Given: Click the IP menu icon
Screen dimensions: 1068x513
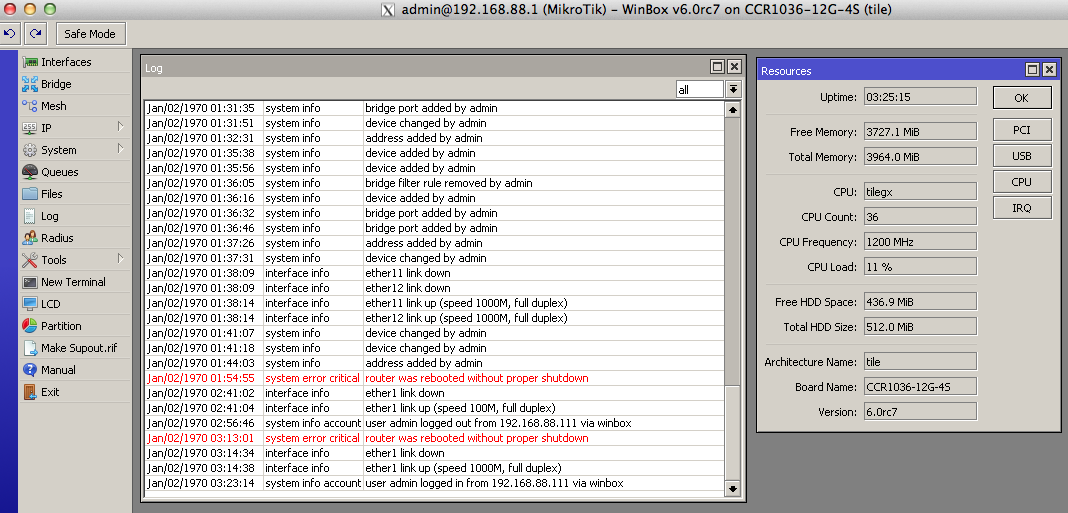Looking at the screenshot, I should (x=30, y=127).
